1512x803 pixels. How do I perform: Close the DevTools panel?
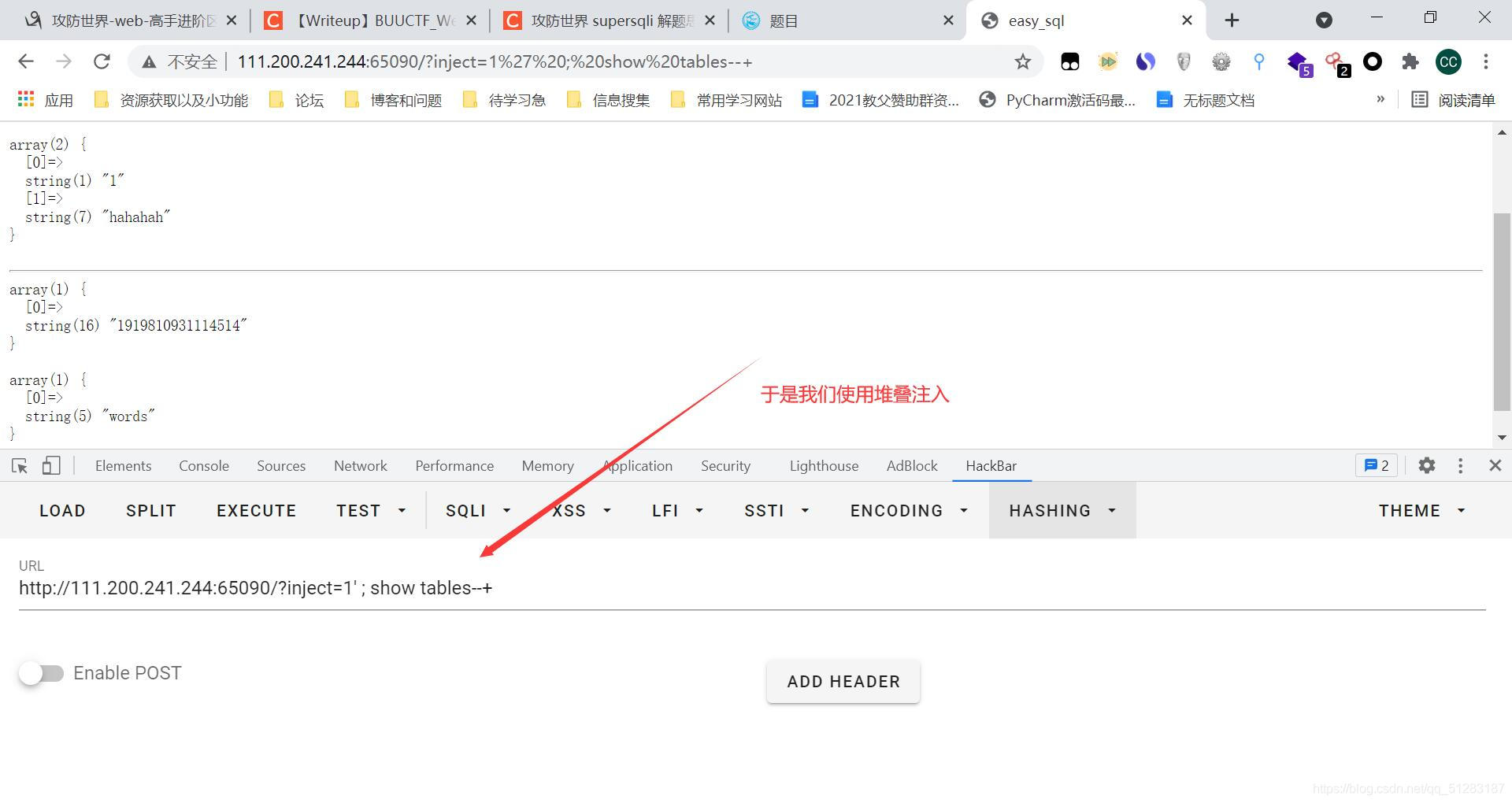click(1495, 466)
